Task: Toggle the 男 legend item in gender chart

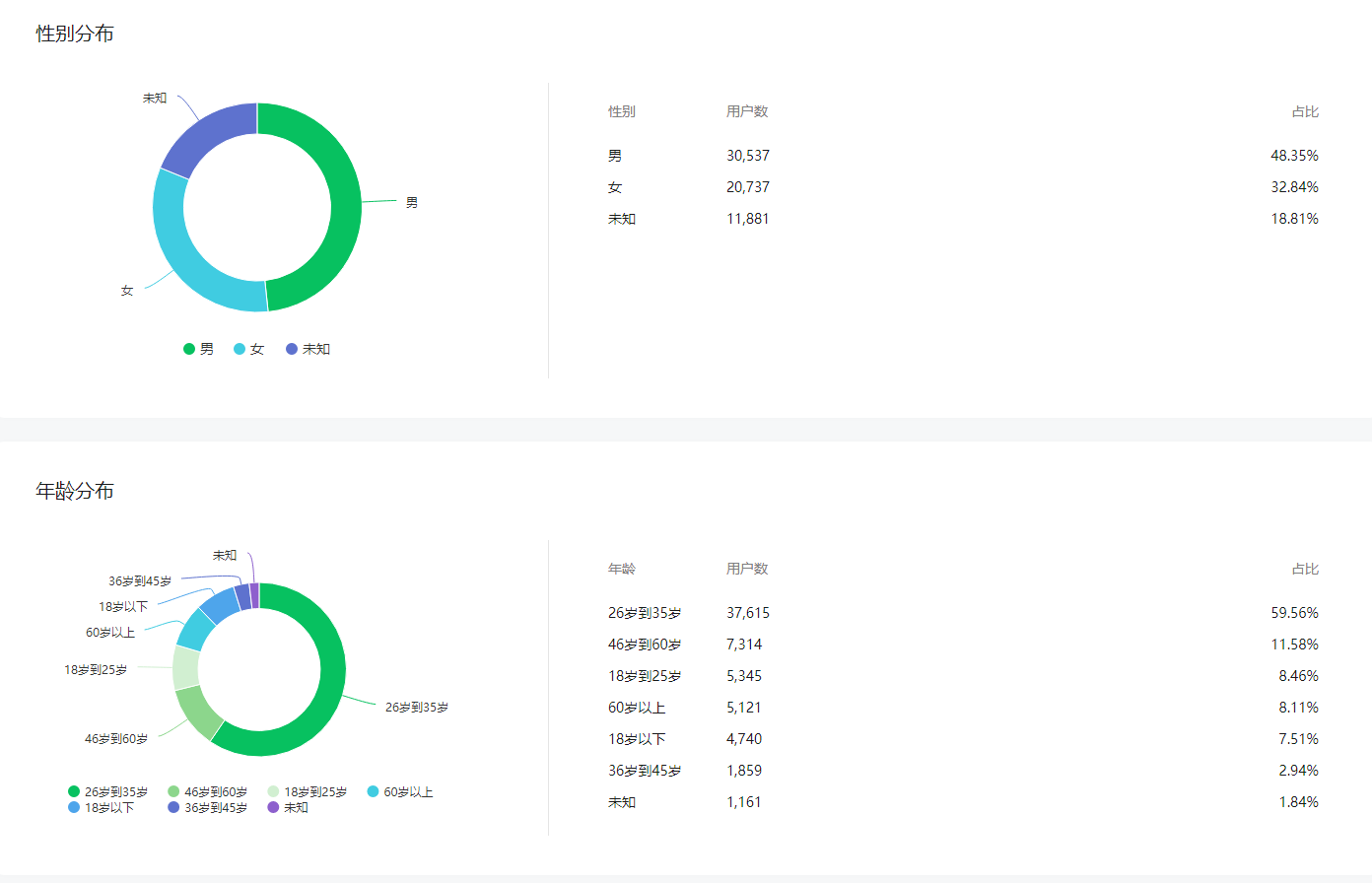Action: pyautogui.click(x=198, y=349)
